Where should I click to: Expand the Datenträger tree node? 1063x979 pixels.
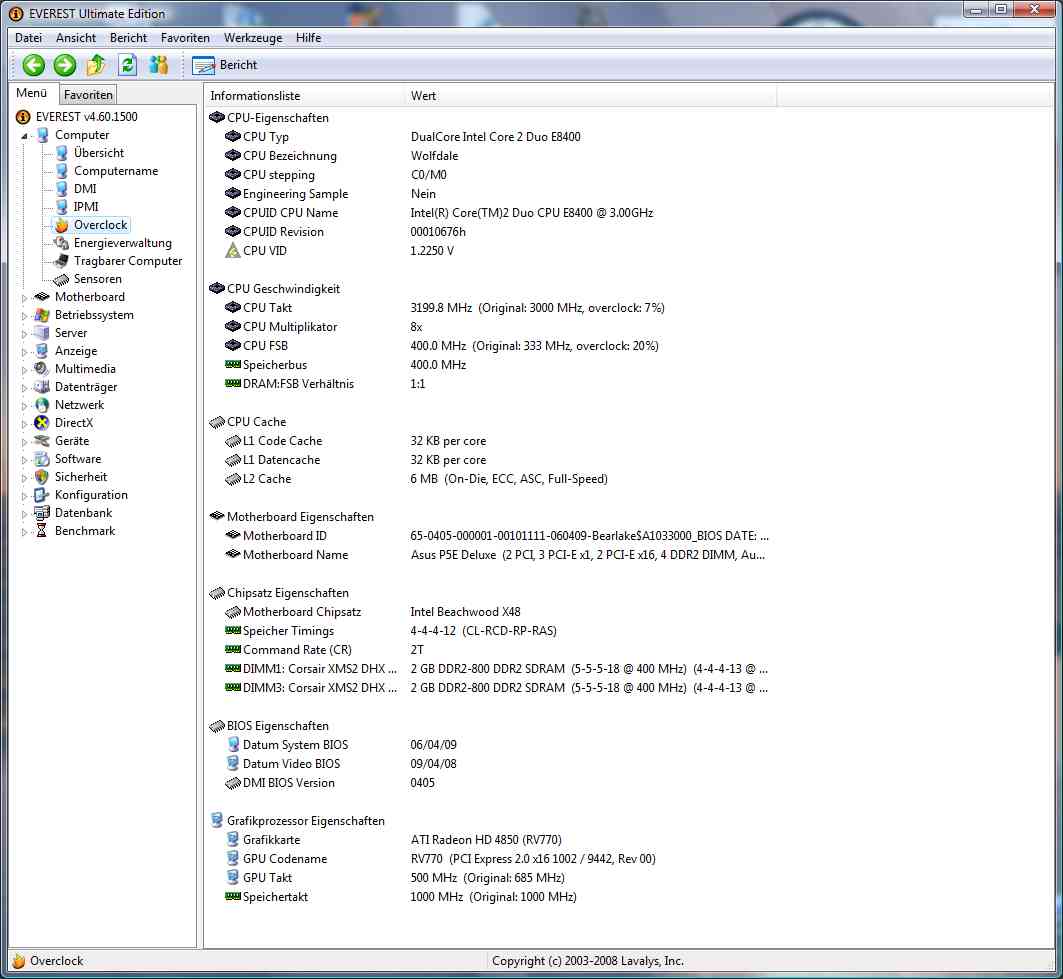tap(24, 388)
